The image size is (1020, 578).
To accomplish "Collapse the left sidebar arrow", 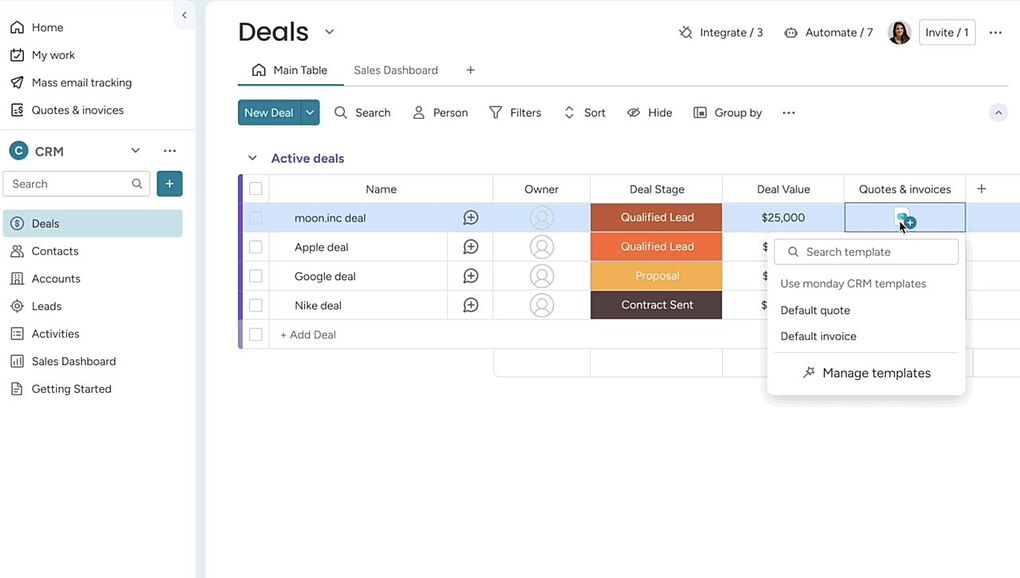I will (x=184, y=15).
